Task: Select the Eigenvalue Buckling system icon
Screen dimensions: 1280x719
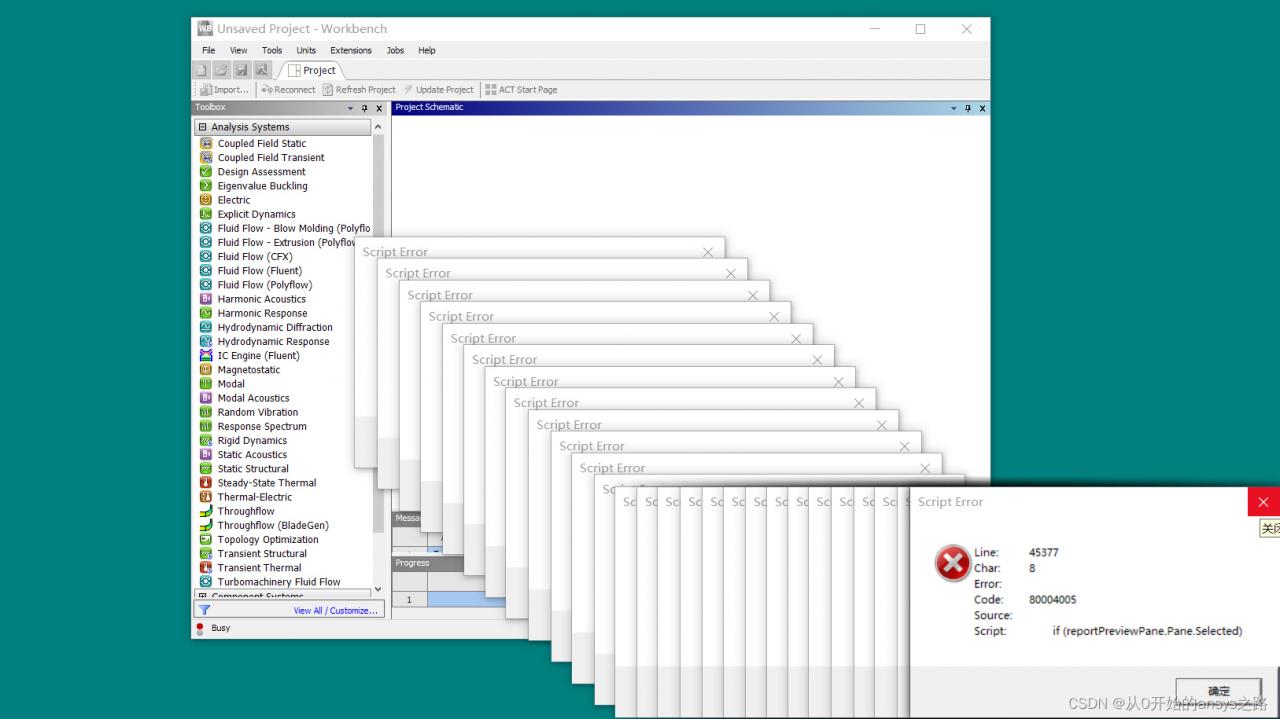Action: click(206, 185)
